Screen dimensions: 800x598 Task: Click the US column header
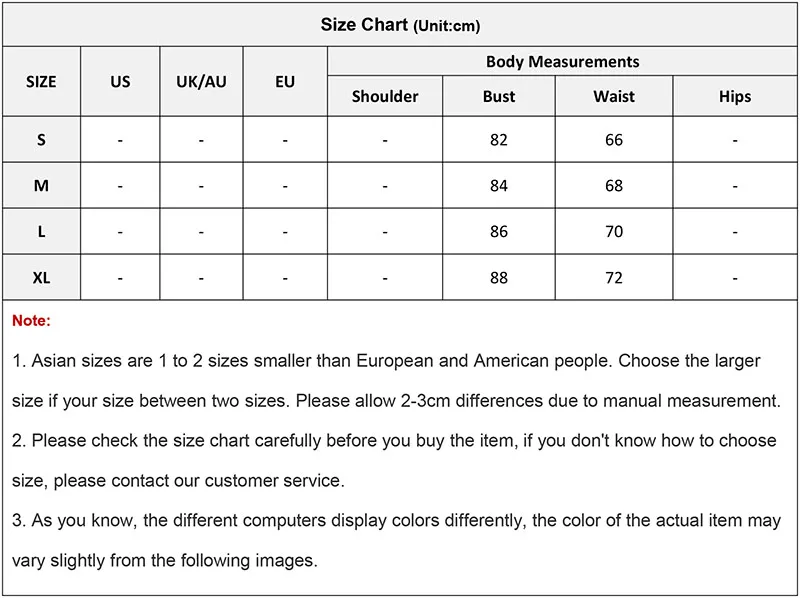tap(120, 81)
